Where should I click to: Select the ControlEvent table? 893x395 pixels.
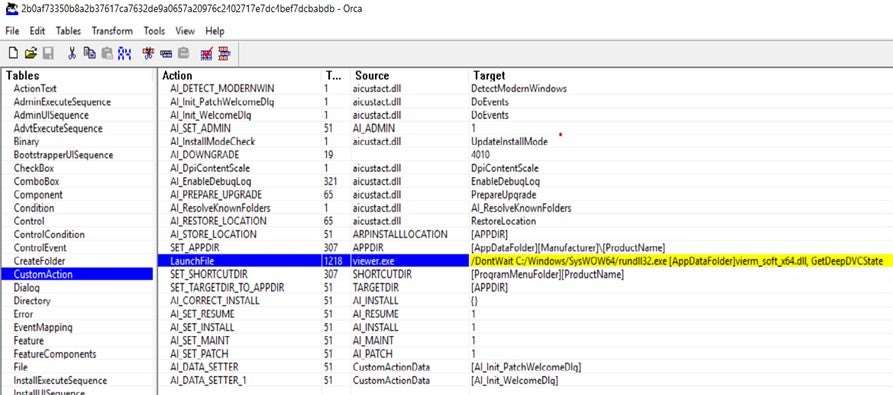[x=40, y=248]
